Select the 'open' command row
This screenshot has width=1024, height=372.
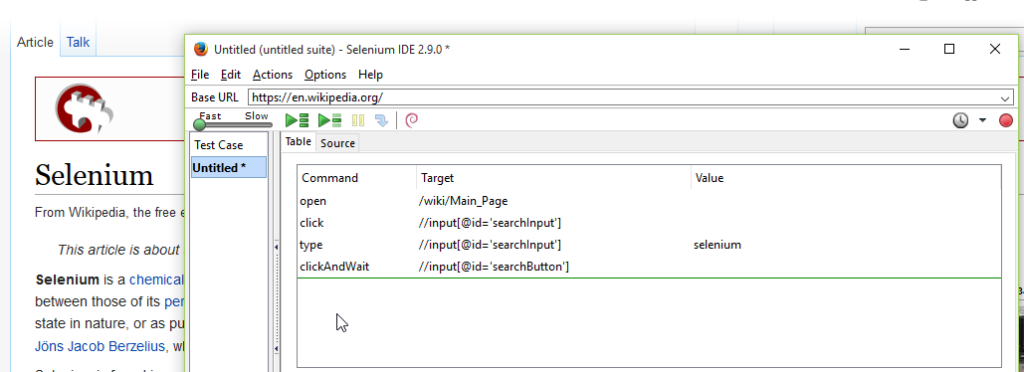coord(649,201)
